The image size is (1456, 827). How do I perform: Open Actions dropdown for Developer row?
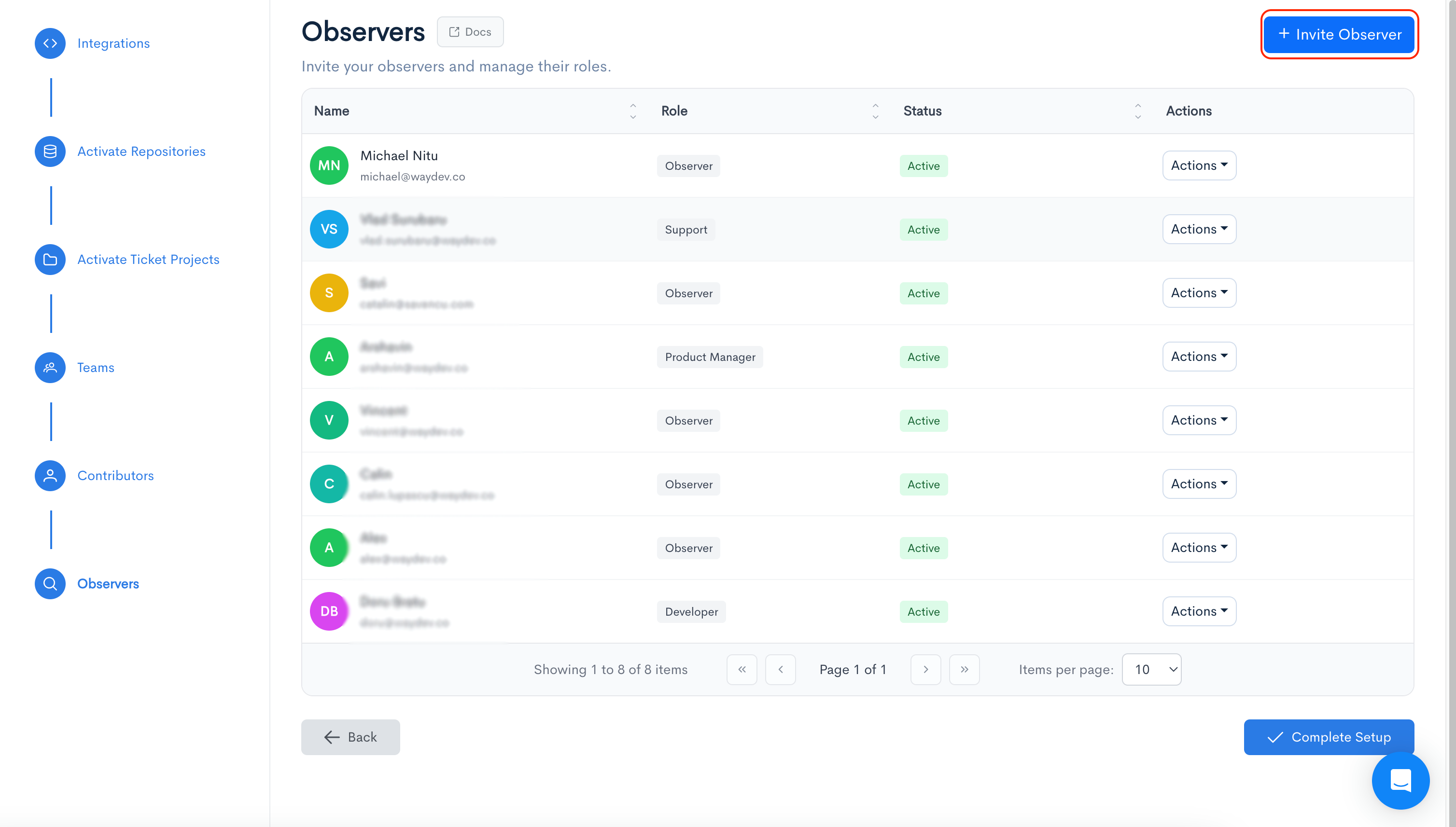pos(1199,611)
